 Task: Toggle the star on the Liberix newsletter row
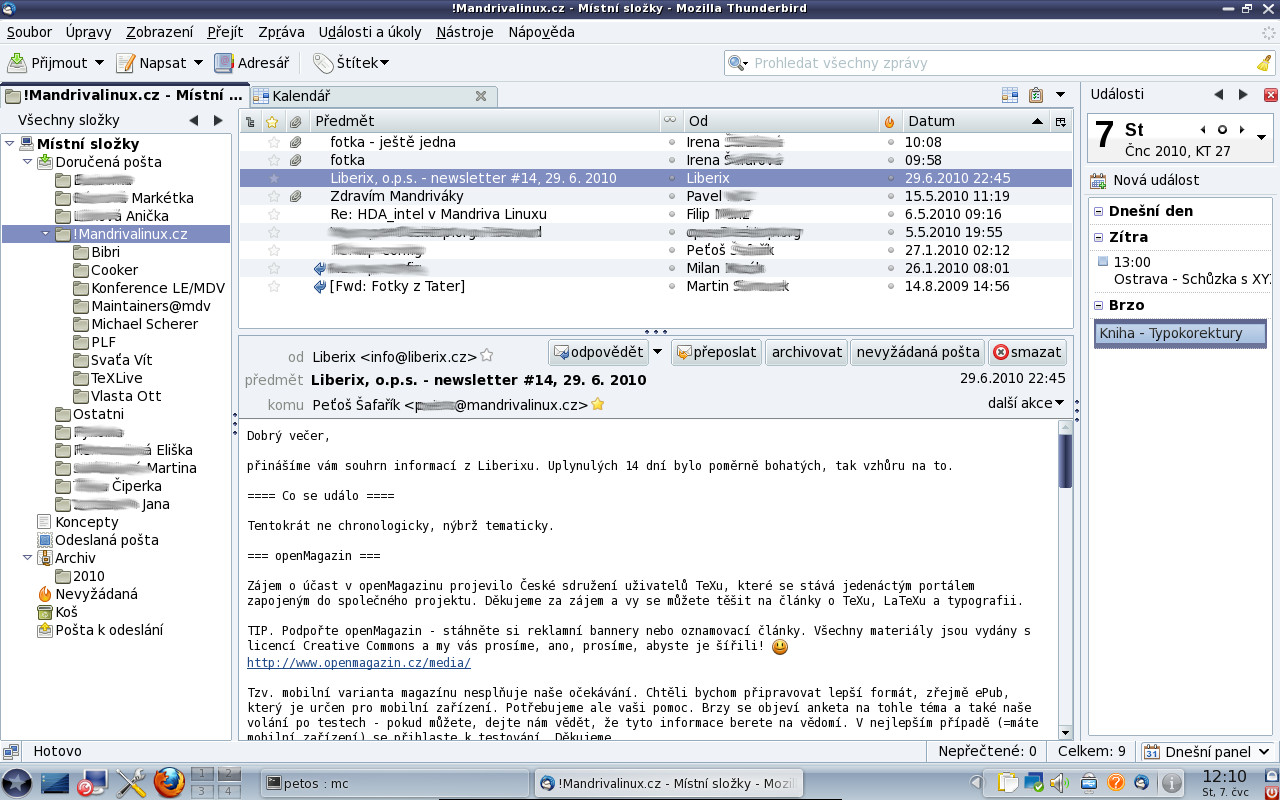click(x=274, y=178)
